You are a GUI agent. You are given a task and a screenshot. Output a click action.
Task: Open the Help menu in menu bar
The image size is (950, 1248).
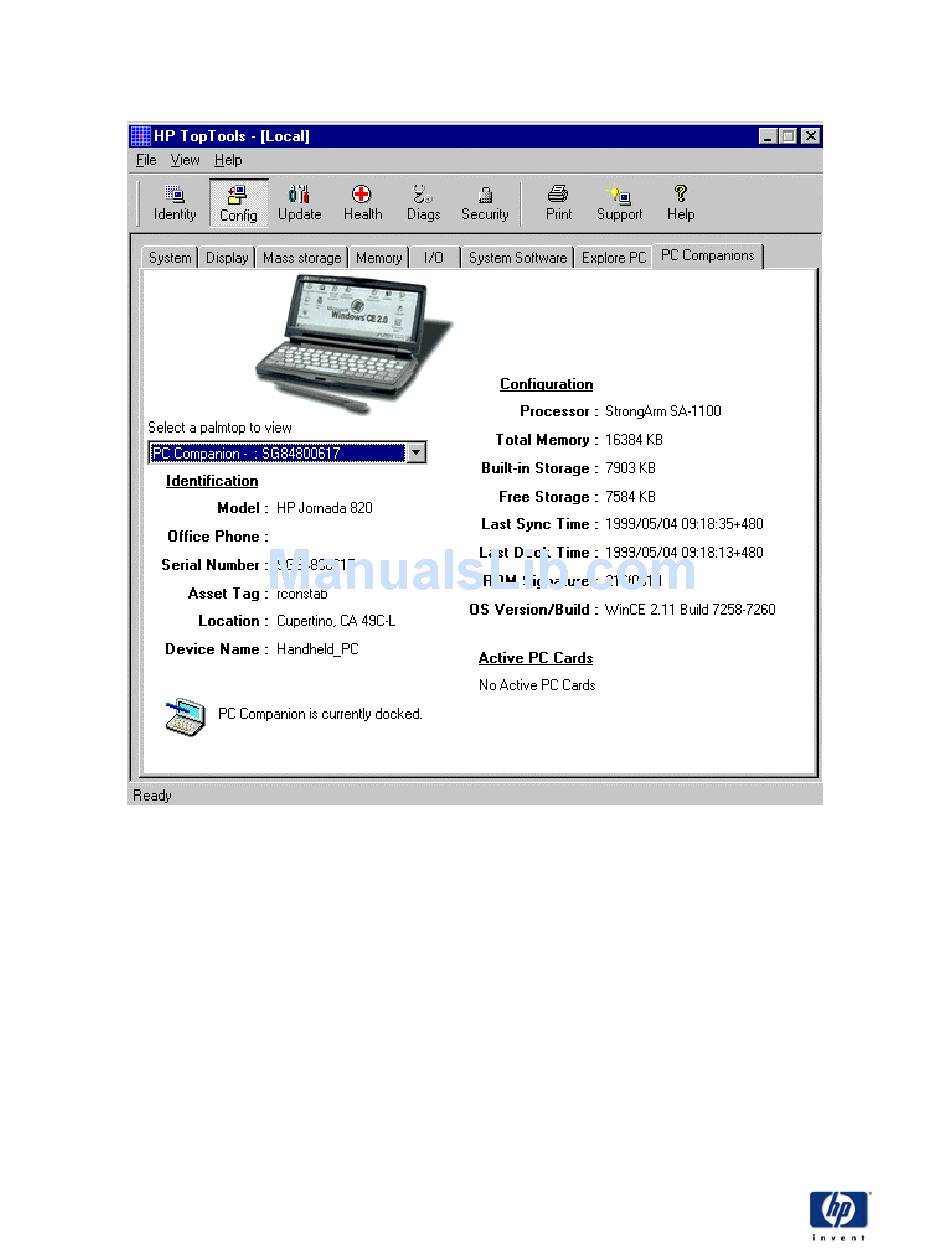click(228, 160)
